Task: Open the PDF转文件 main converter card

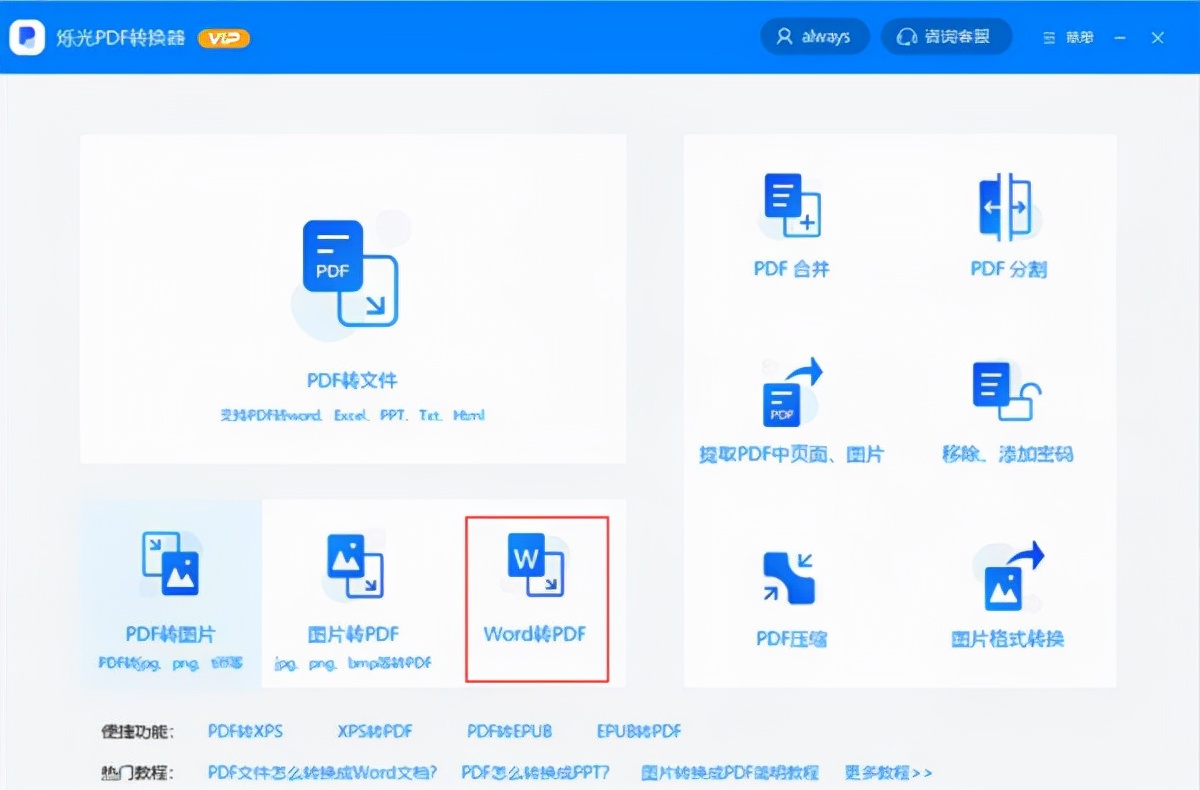Action: tap(352, 295)
